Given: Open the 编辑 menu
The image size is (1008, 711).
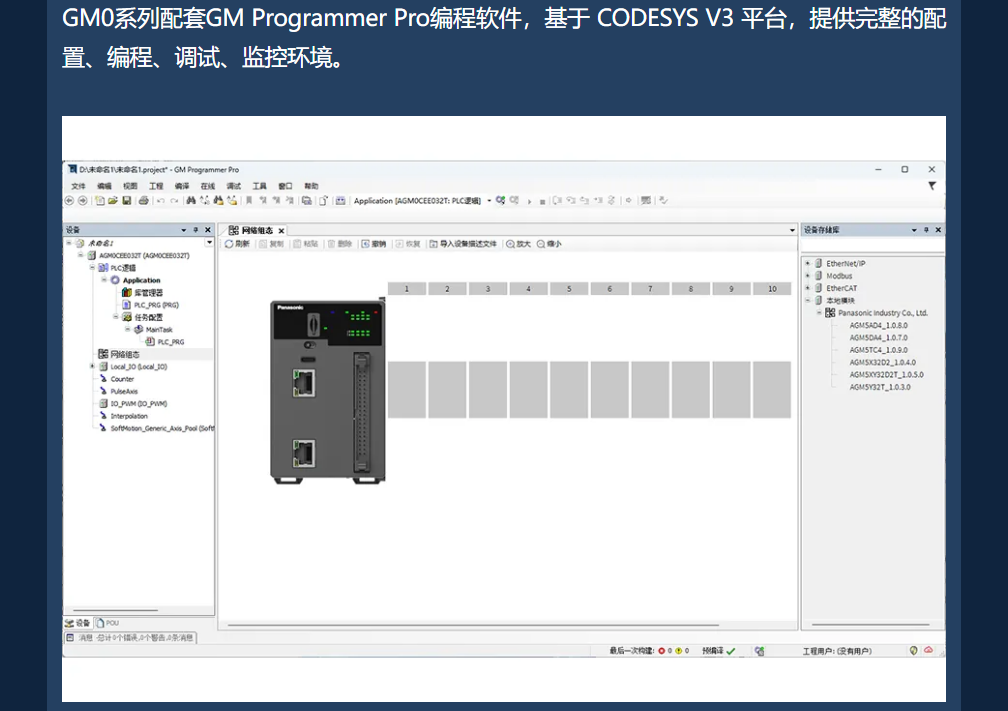Looking at the screenshot, I should (104, 186).
